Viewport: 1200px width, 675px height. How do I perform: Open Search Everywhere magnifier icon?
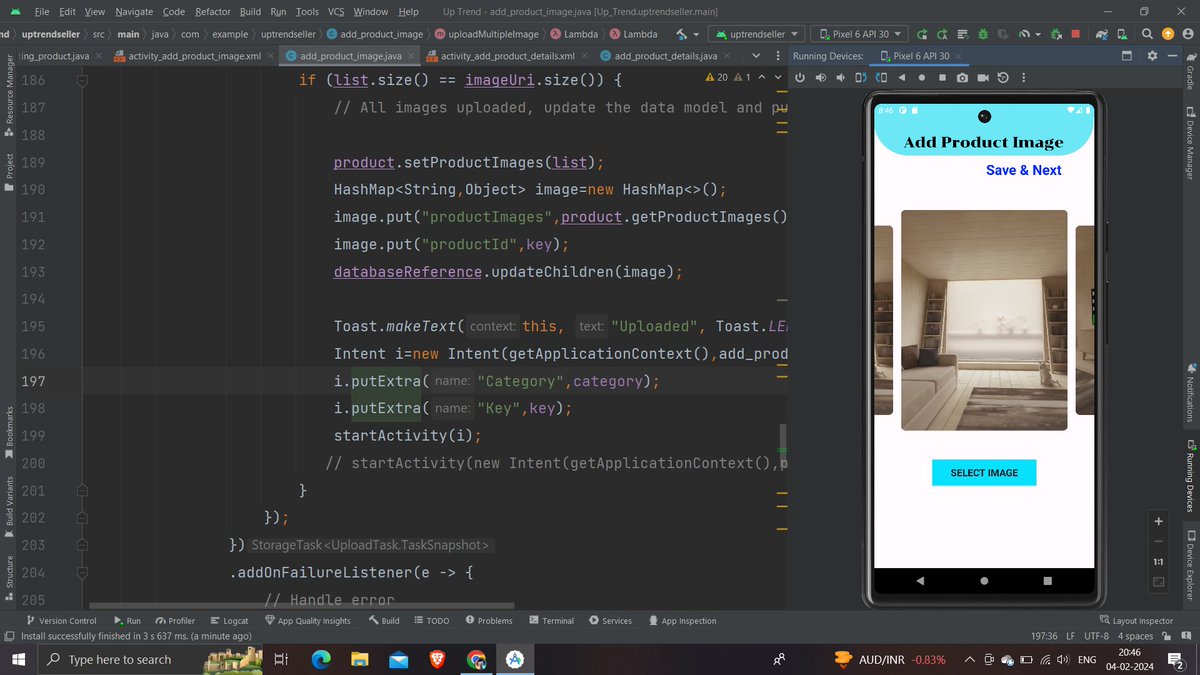(1149, 34)
